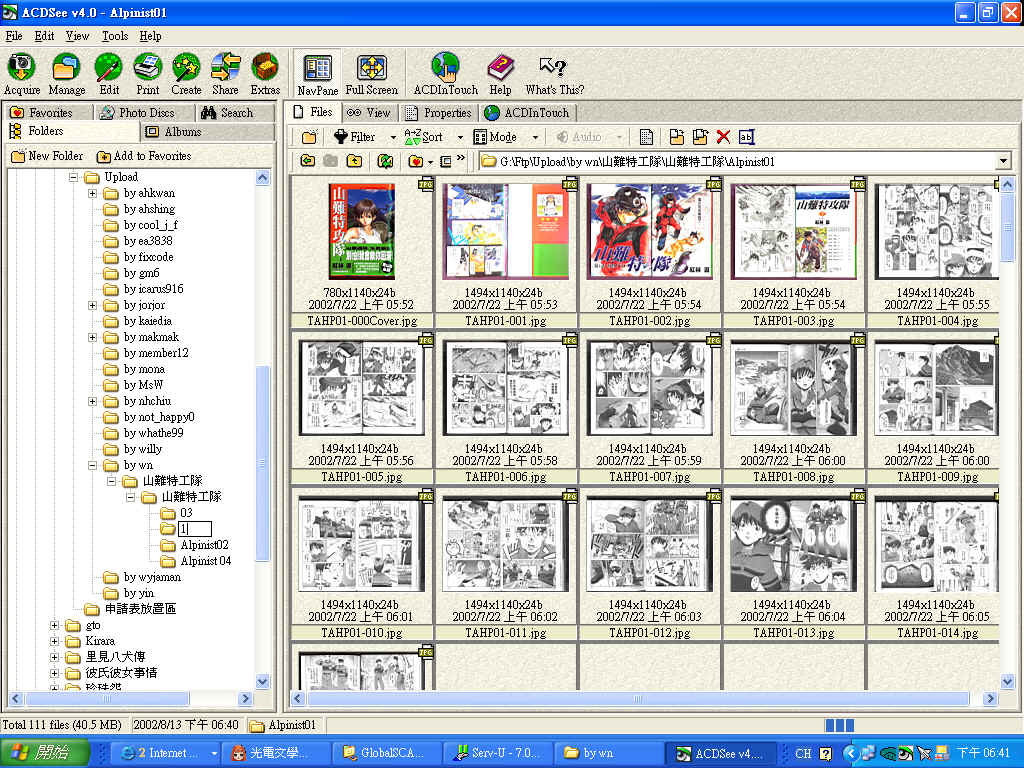Select the TAHP01-000Cover.jpg thumbnail
The height and width of the screenshot is (768, 1024).
pyautogui.click(x=360, y=232)
